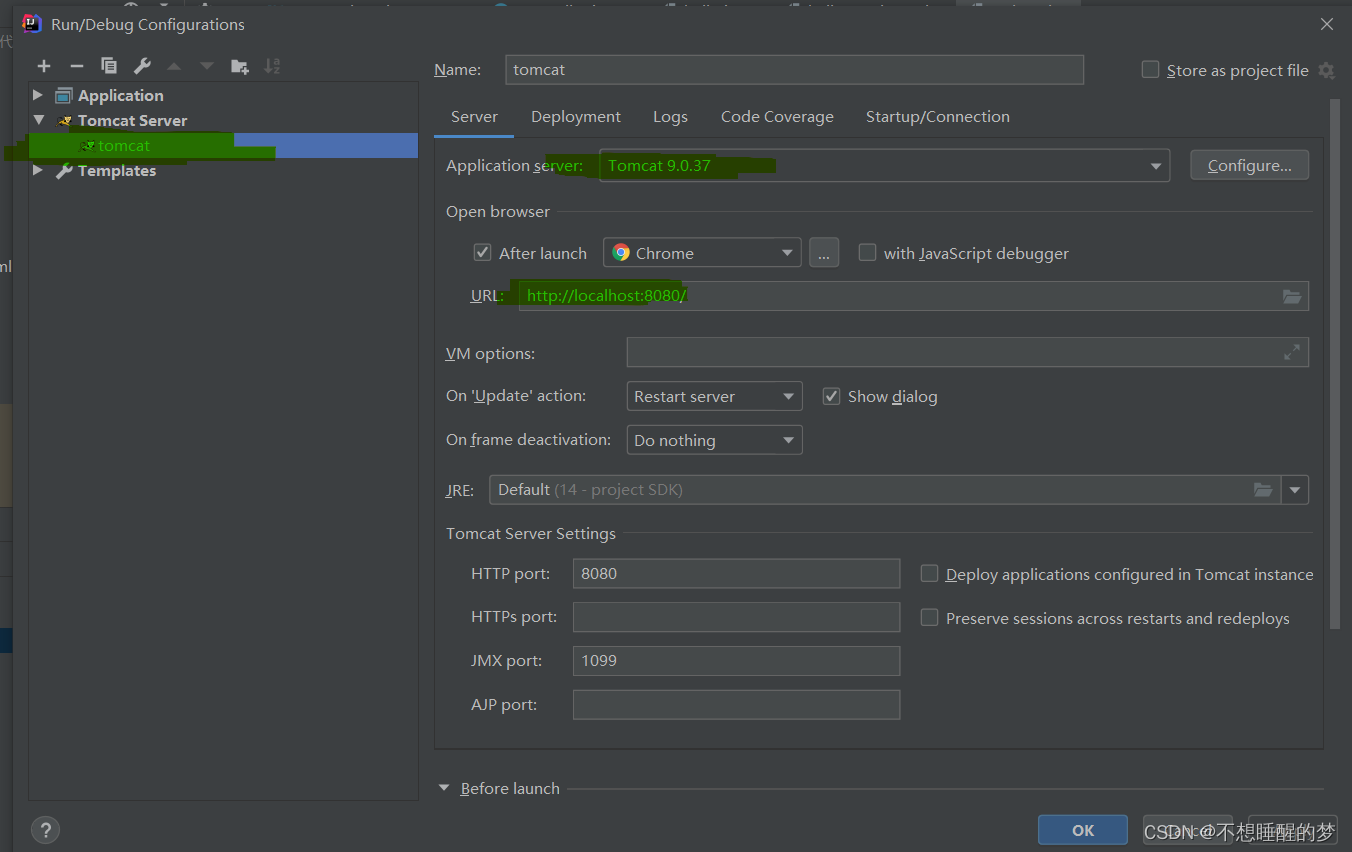Click the IntelliJ logo in the title bar
The height and width of the screenshot is (852, 1352).
click(x=32, y=24)
